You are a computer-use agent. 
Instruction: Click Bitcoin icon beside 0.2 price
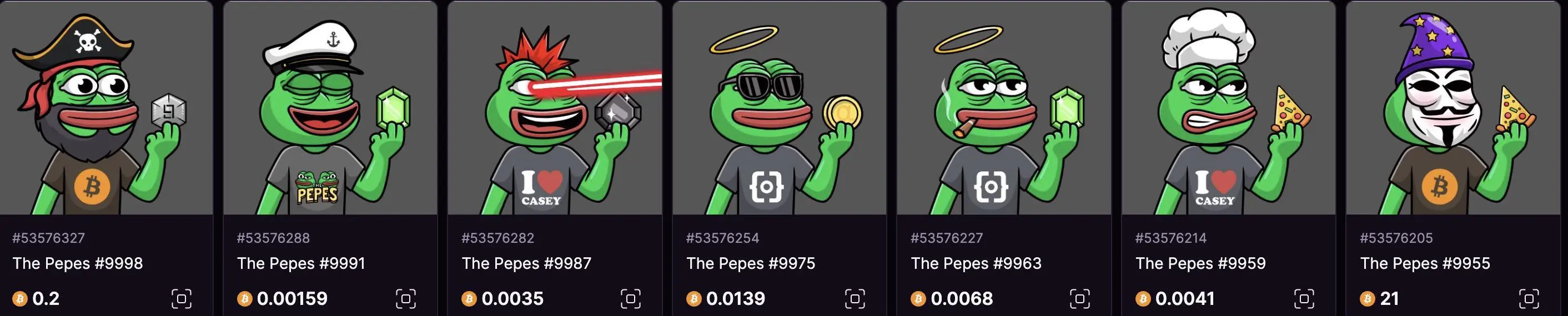tap(20, 299)
